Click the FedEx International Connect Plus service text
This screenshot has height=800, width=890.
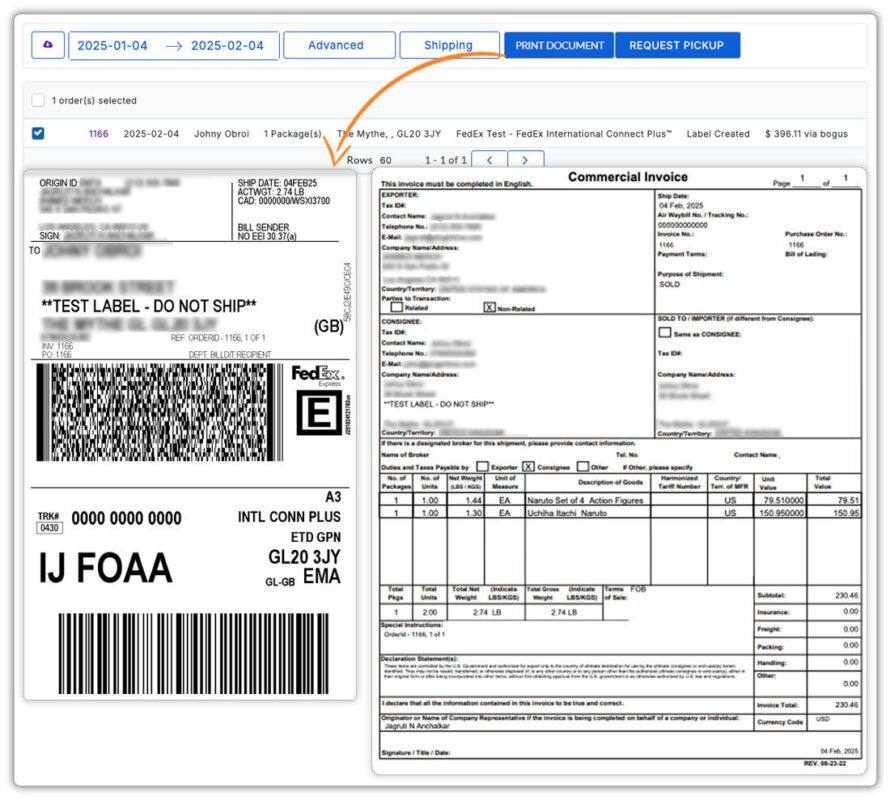(x=564, y=134)
